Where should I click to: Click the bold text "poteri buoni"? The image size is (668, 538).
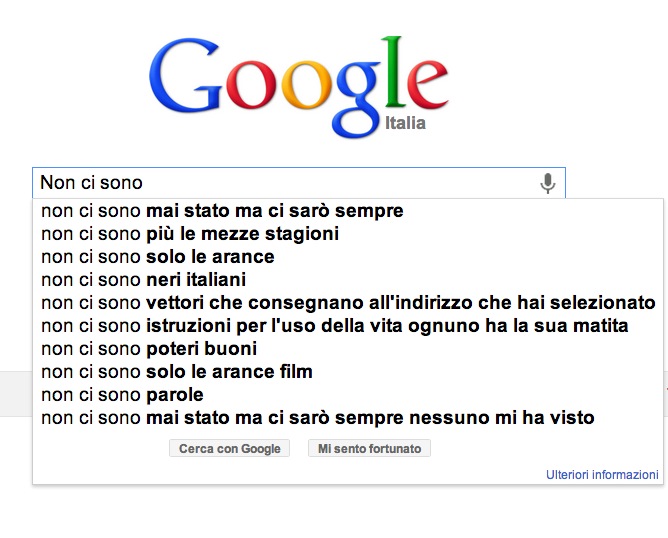[201, 349]
